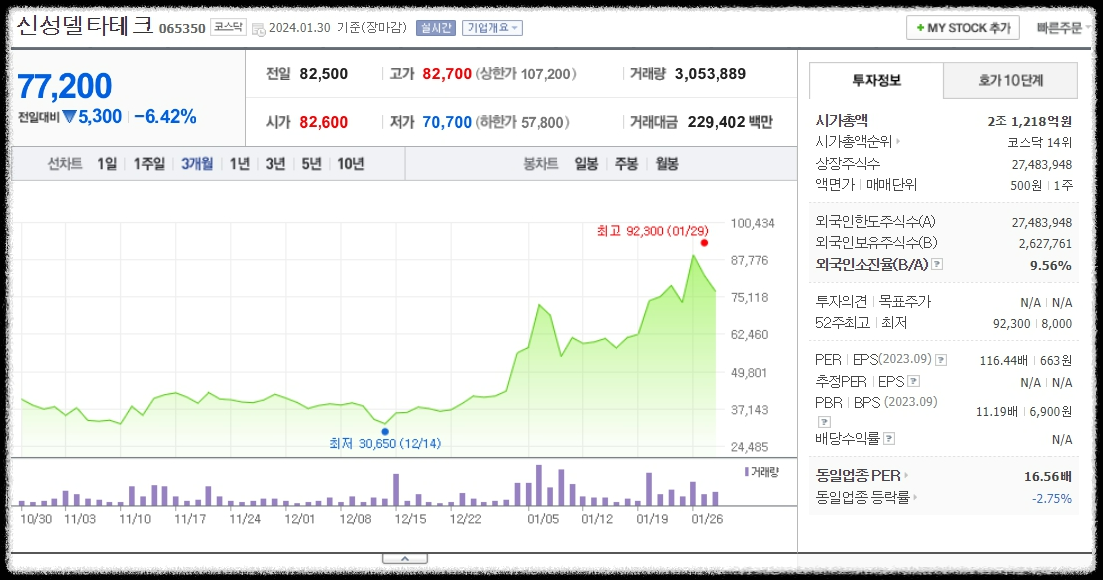Select the 3년 line chart period

coord(276,164)
